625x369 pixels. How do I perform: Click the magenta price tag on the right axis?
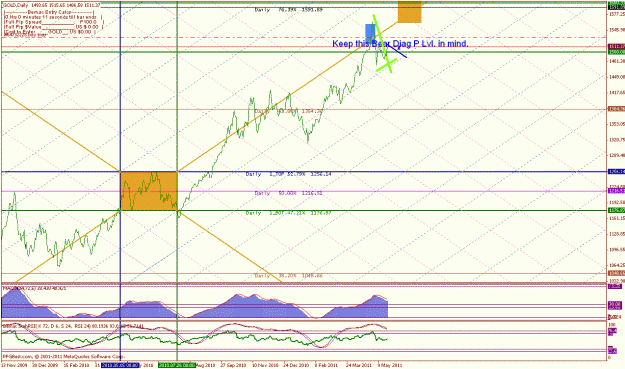pyautogui.click(x=616, y=191)
